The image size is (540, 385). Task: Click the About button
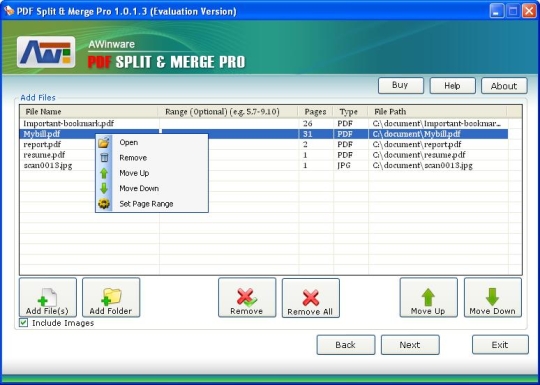point(504,86)
